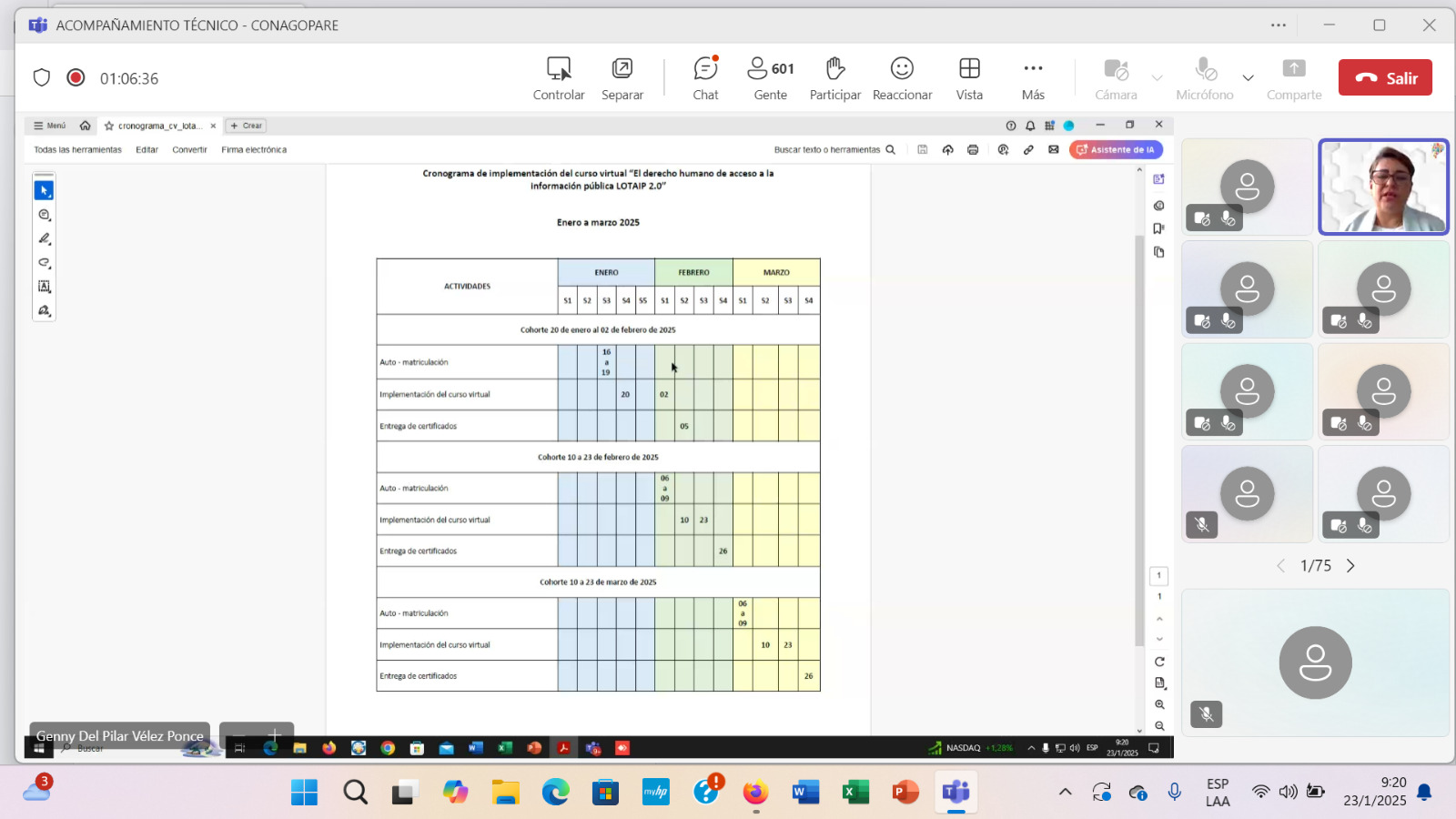Open Microsoft Teams from Windows taskbar
This screenshot has height=819, width=1456.
tap(955, 792)
